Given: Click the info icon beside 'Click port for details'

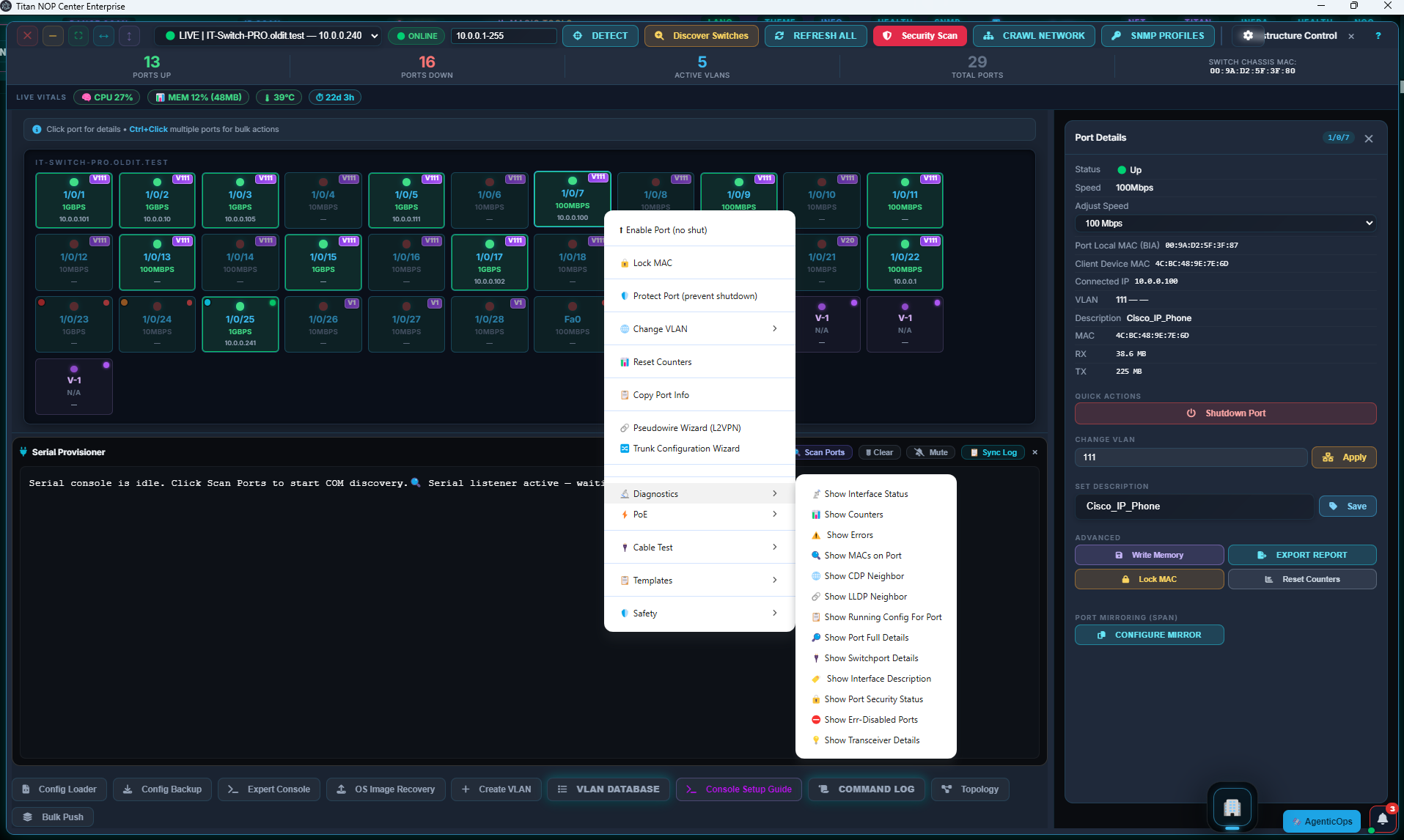Looking at the screenshot, I should tap(37, 129).
